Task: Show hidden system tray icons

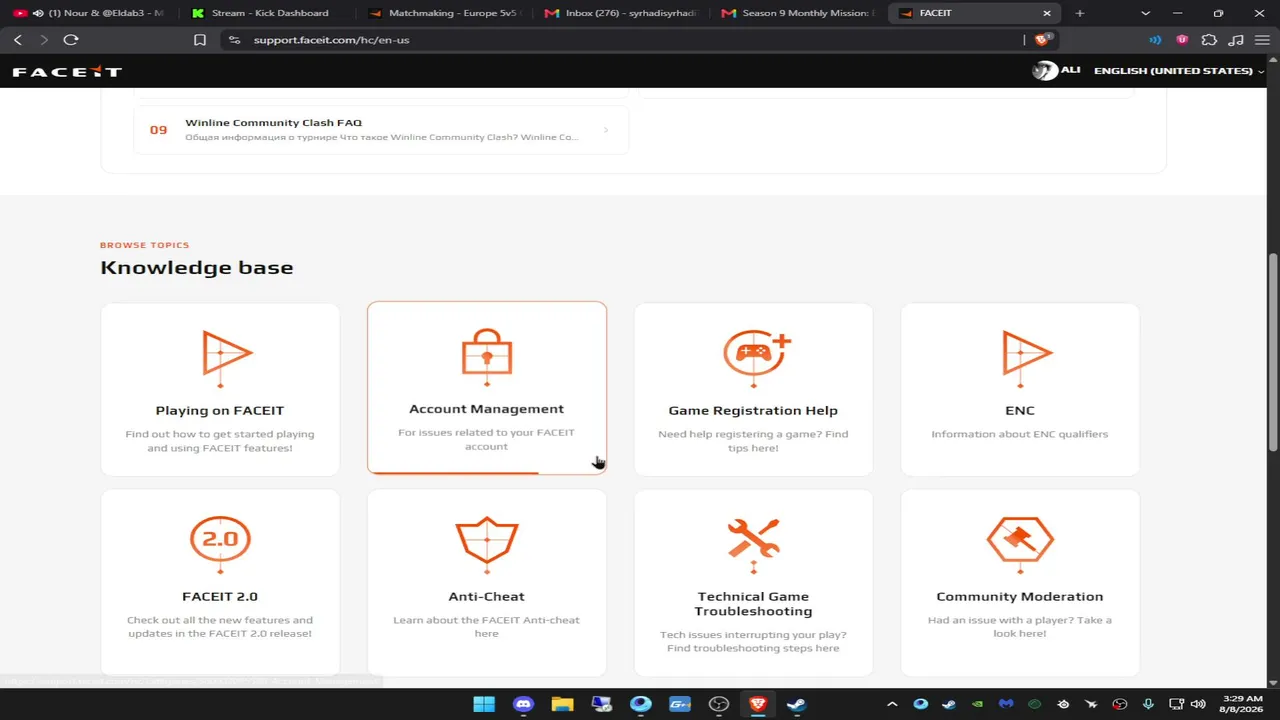Action: [892, 704]
